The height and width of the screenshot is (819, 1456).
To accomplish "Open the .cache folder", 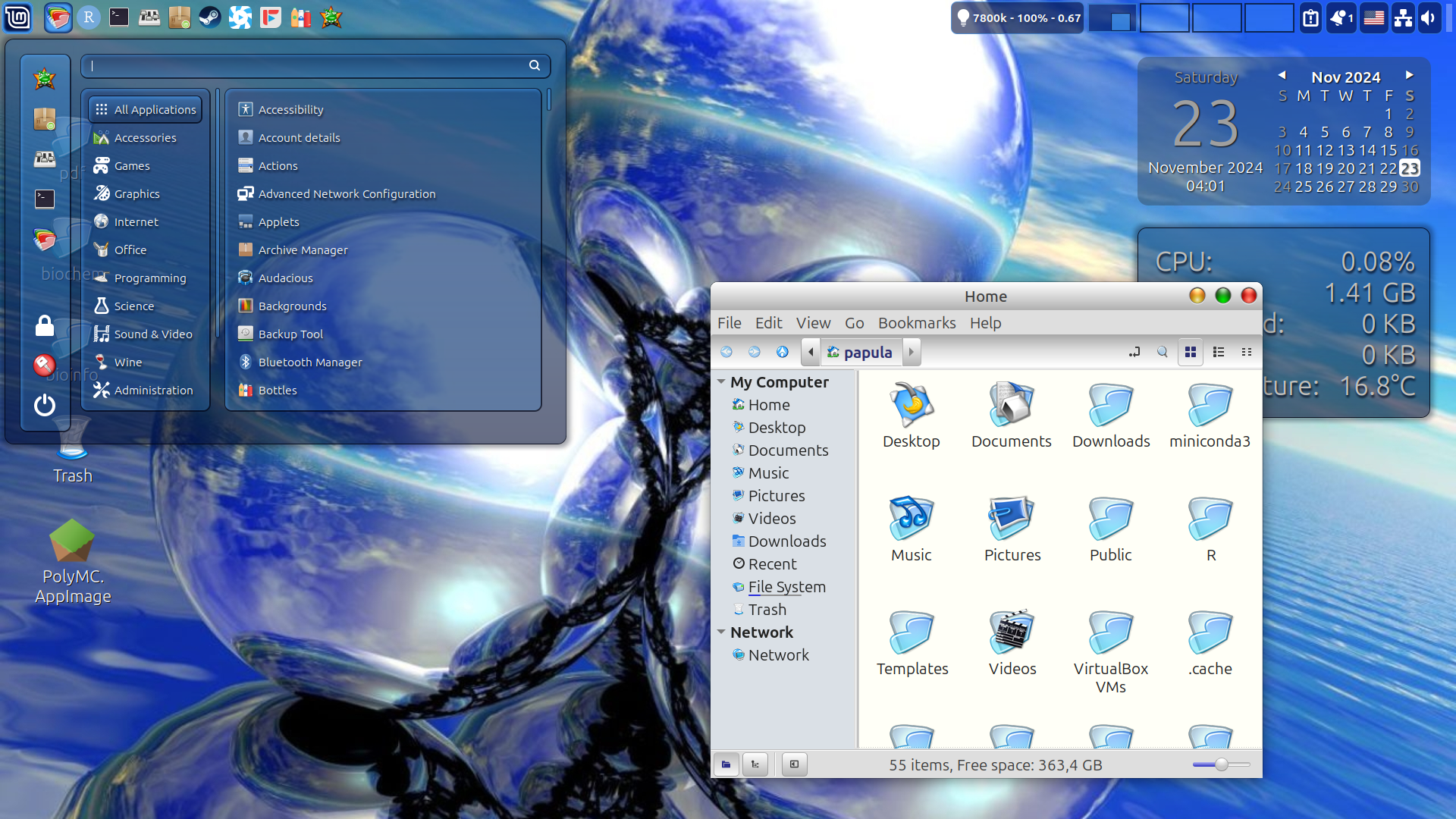I will 1210,642.
